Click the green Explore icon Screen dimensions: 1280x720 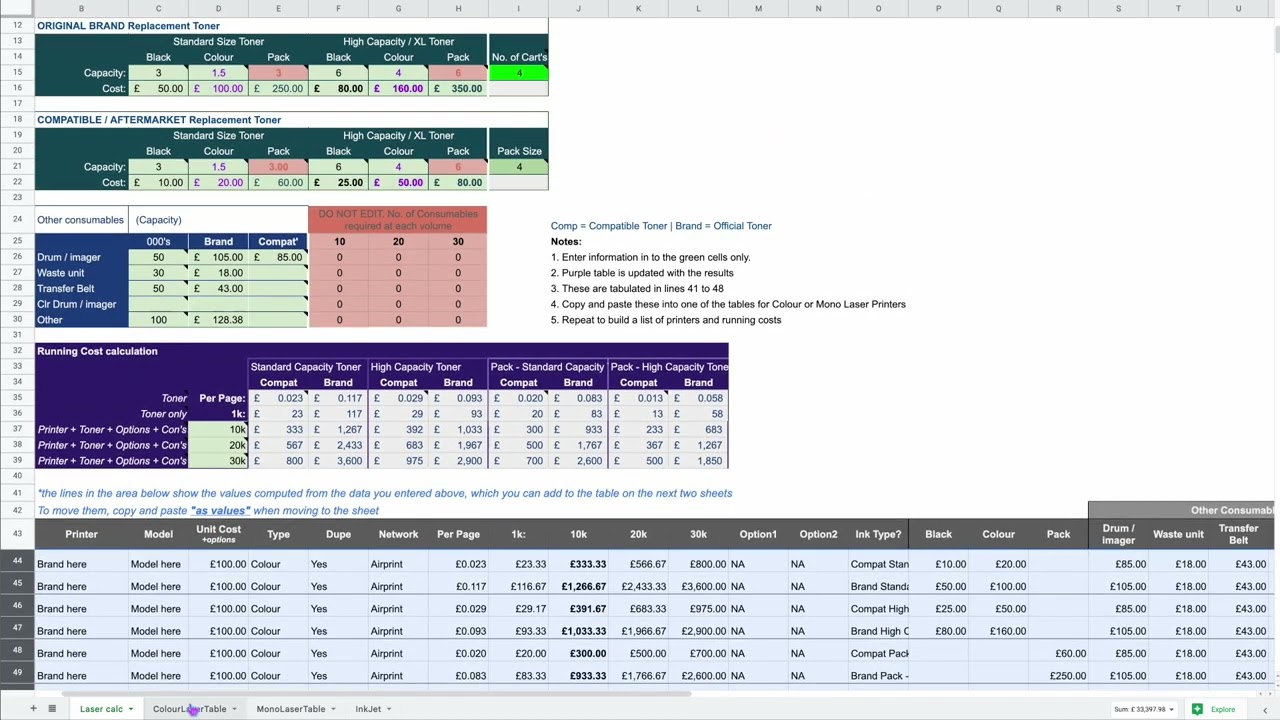click(1197, 709)
